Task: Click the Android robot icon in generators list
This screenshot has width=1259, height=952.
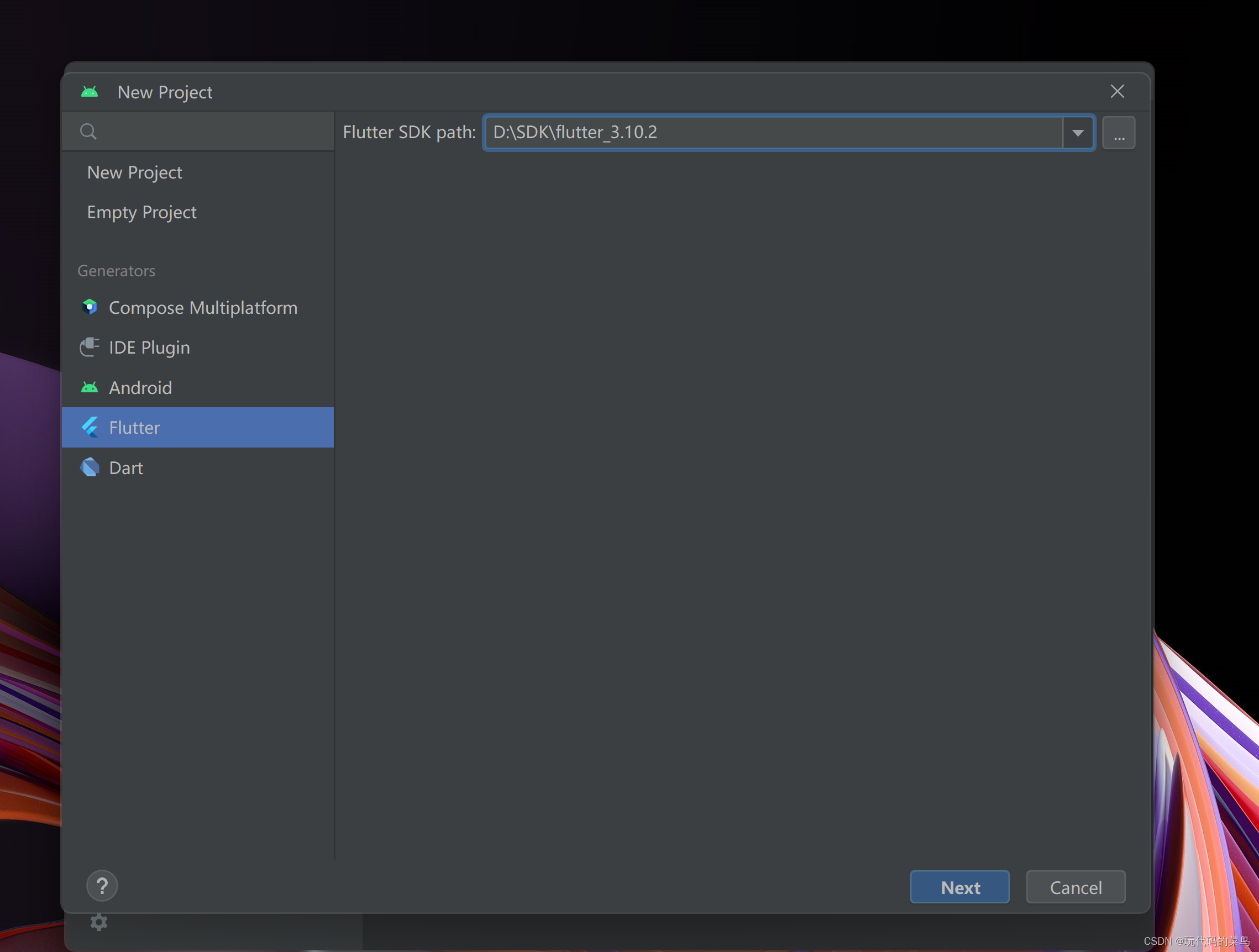Action: (x=90, y=387)
